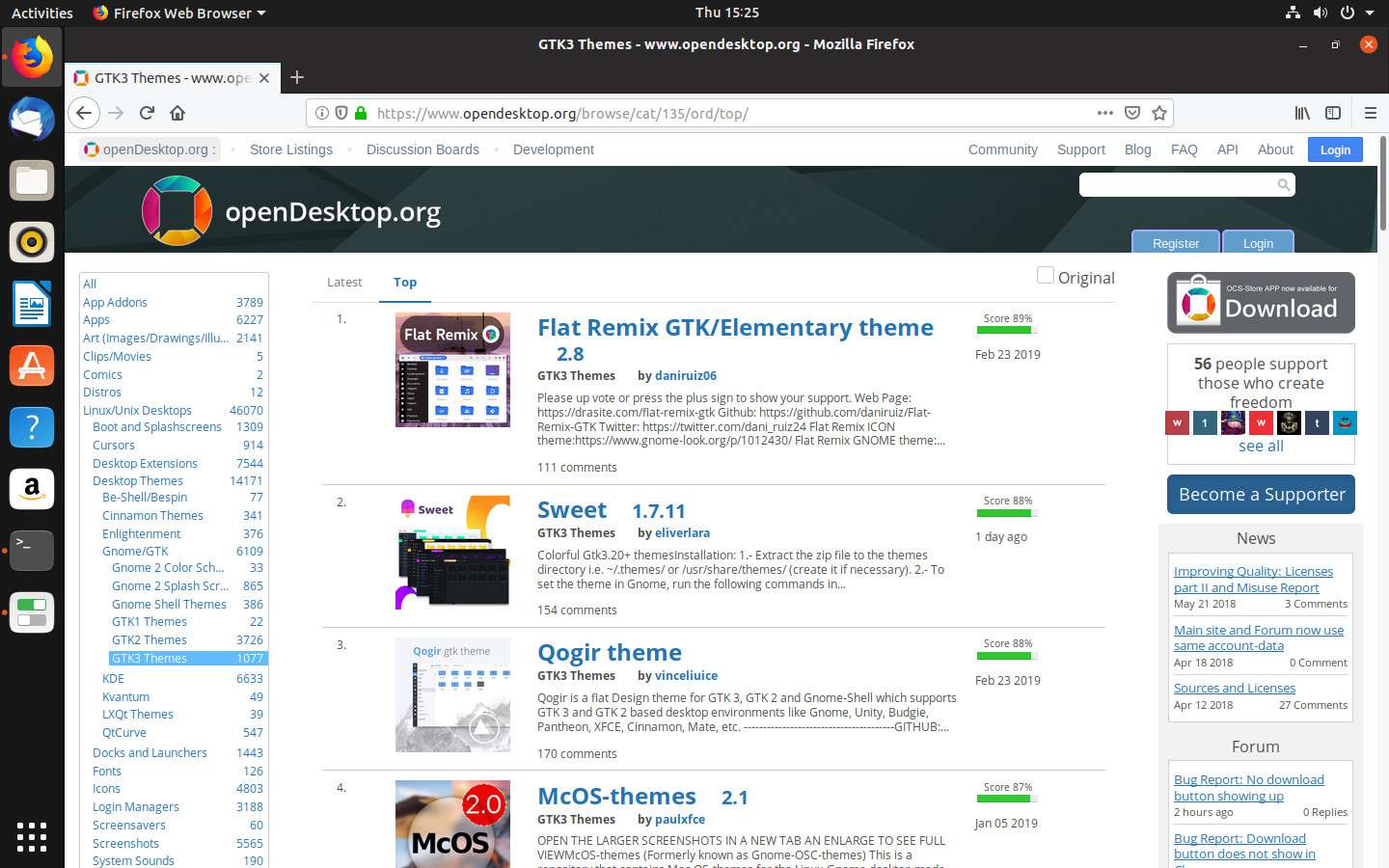The image size is (1389, 868).
Task: Click see all supporters link
Action: pyautogui.click(x=1261, y=446)
